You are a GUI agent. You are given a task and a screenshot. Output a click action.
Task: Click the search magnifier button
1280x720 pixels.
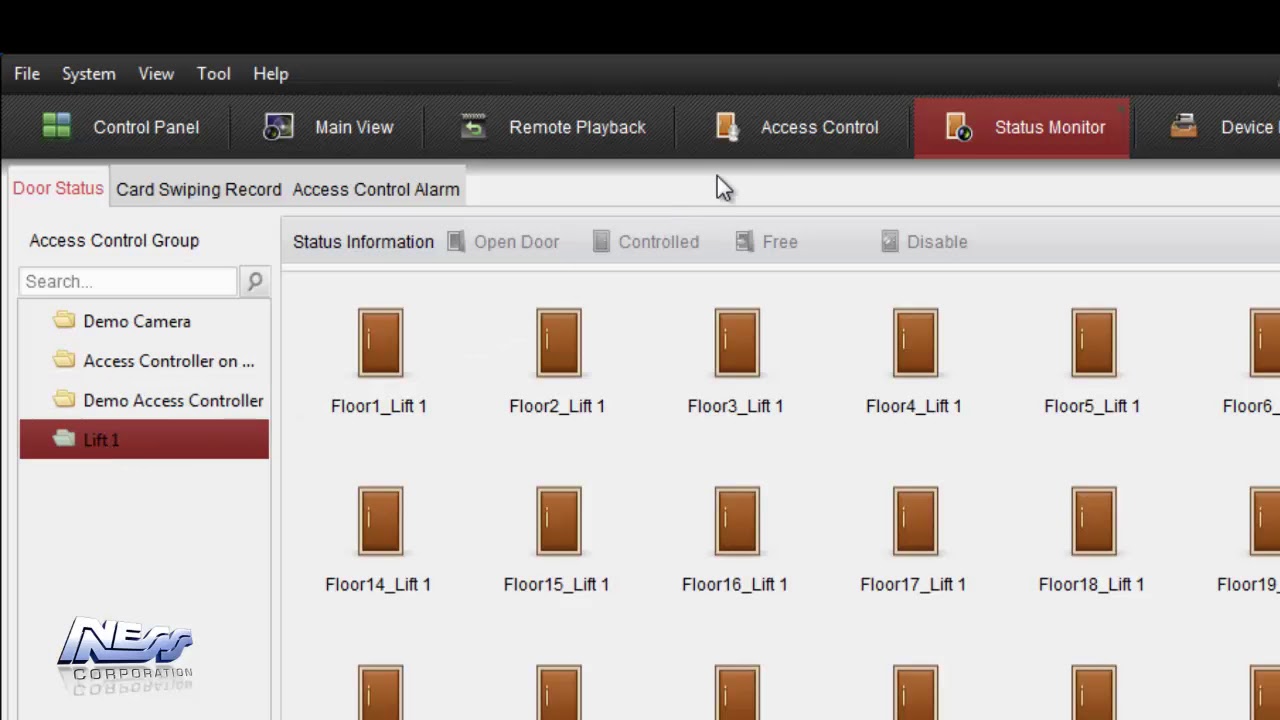[255, 281]
